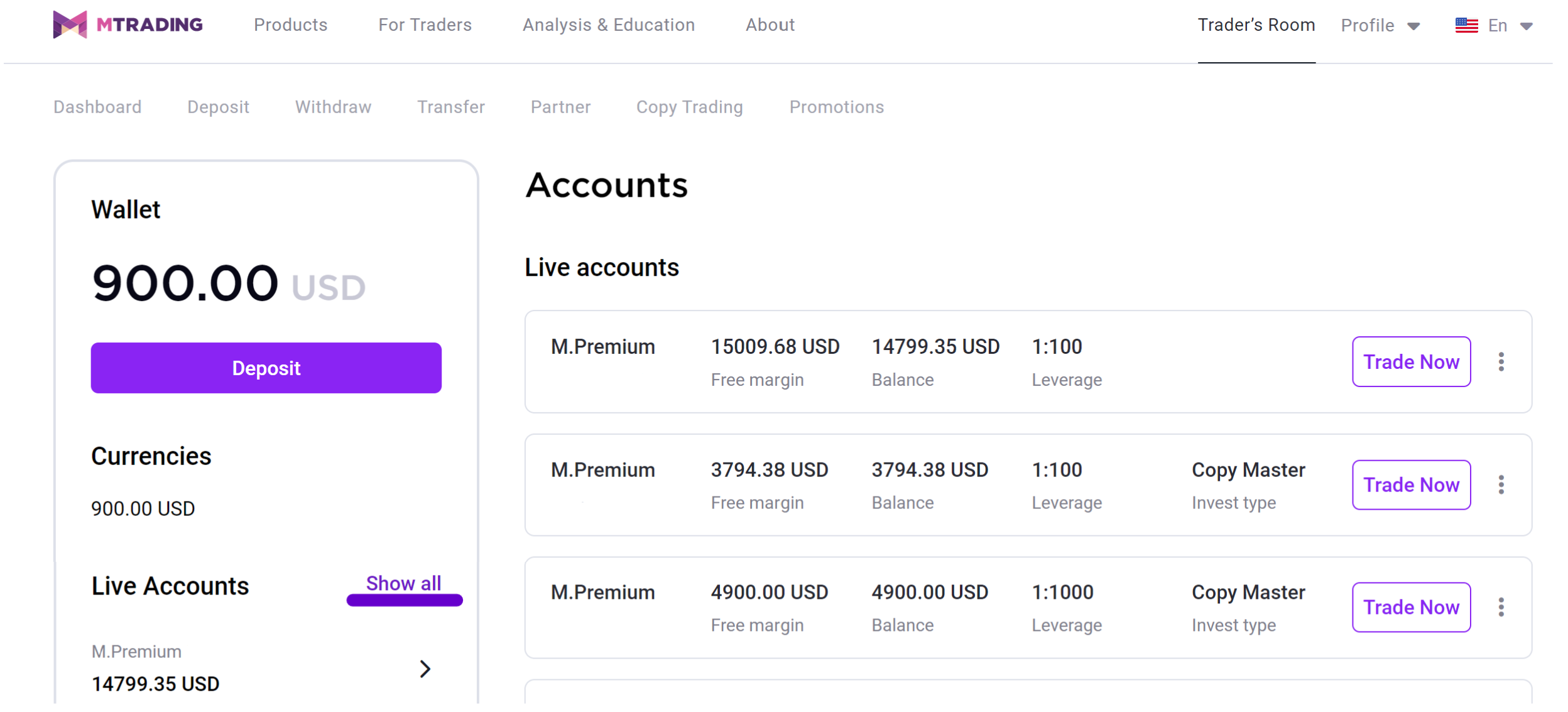
Task: Click the US flag language icon
Action: coord(1466,26)
